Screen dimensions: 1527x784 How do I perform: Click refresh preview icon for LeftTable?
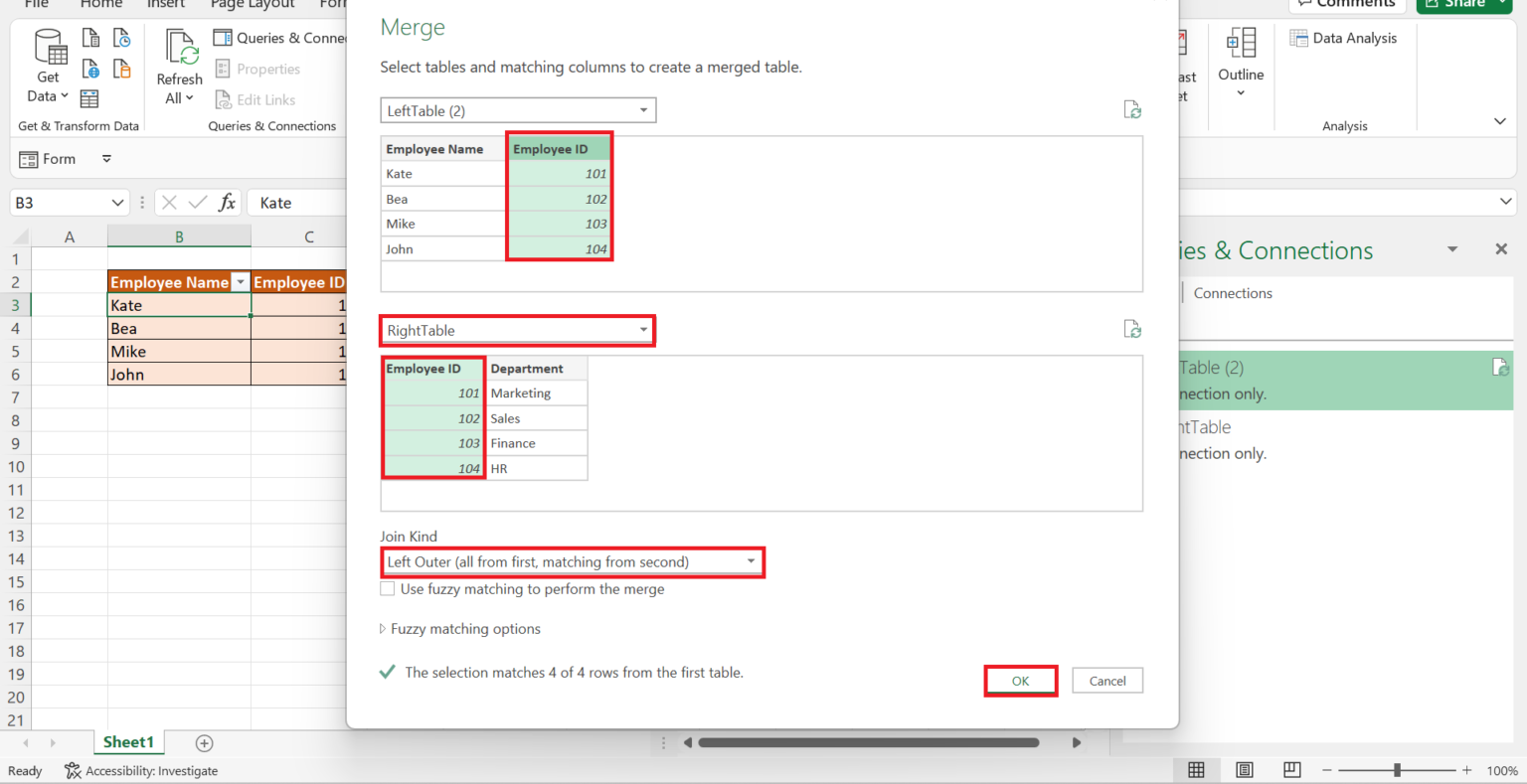tap(1131, 110)
